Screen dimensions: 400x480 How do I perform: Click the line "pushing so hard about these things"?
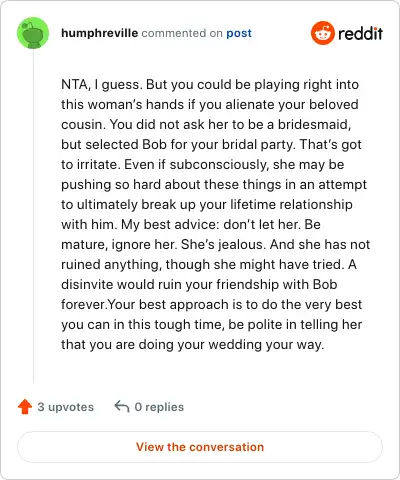214,185
